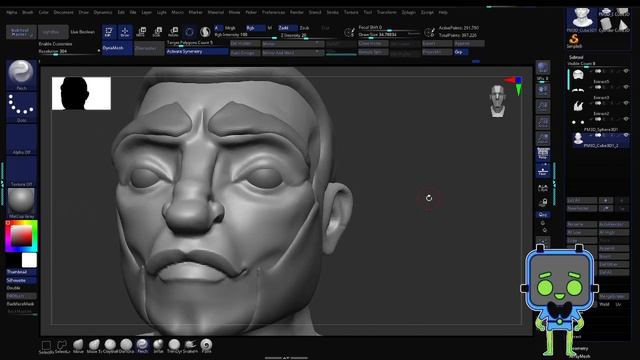
Task: Click the Del Hidden button
Action: (x=245, y=44)
